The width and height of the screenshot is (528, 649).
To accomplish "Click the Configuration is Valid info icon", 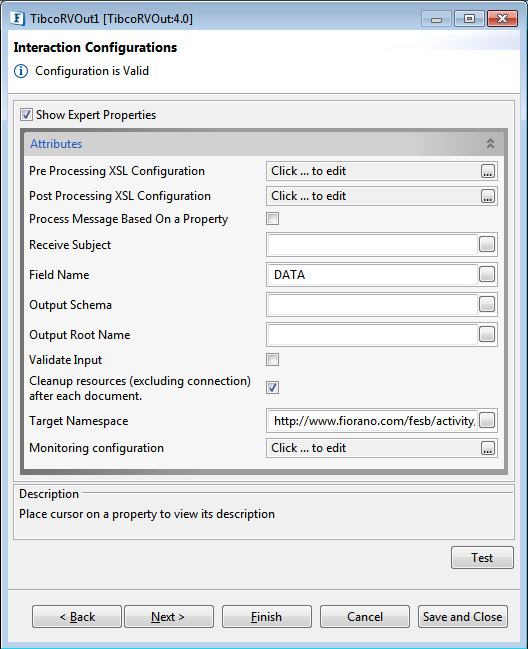I will tap(21, 71).
